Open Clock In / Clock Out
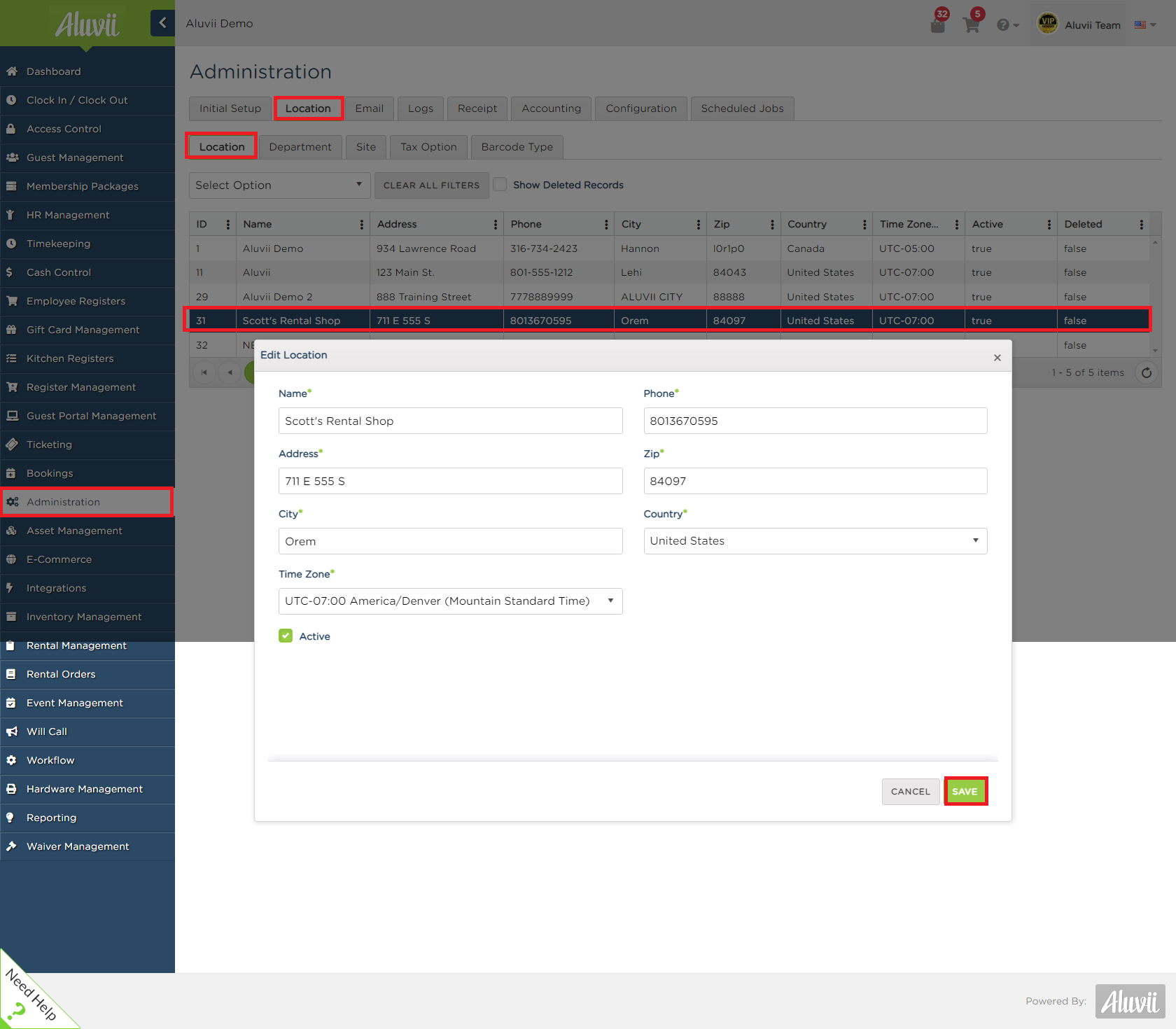The height and width of the screenshot is (1029, 1176). (87, 100)
